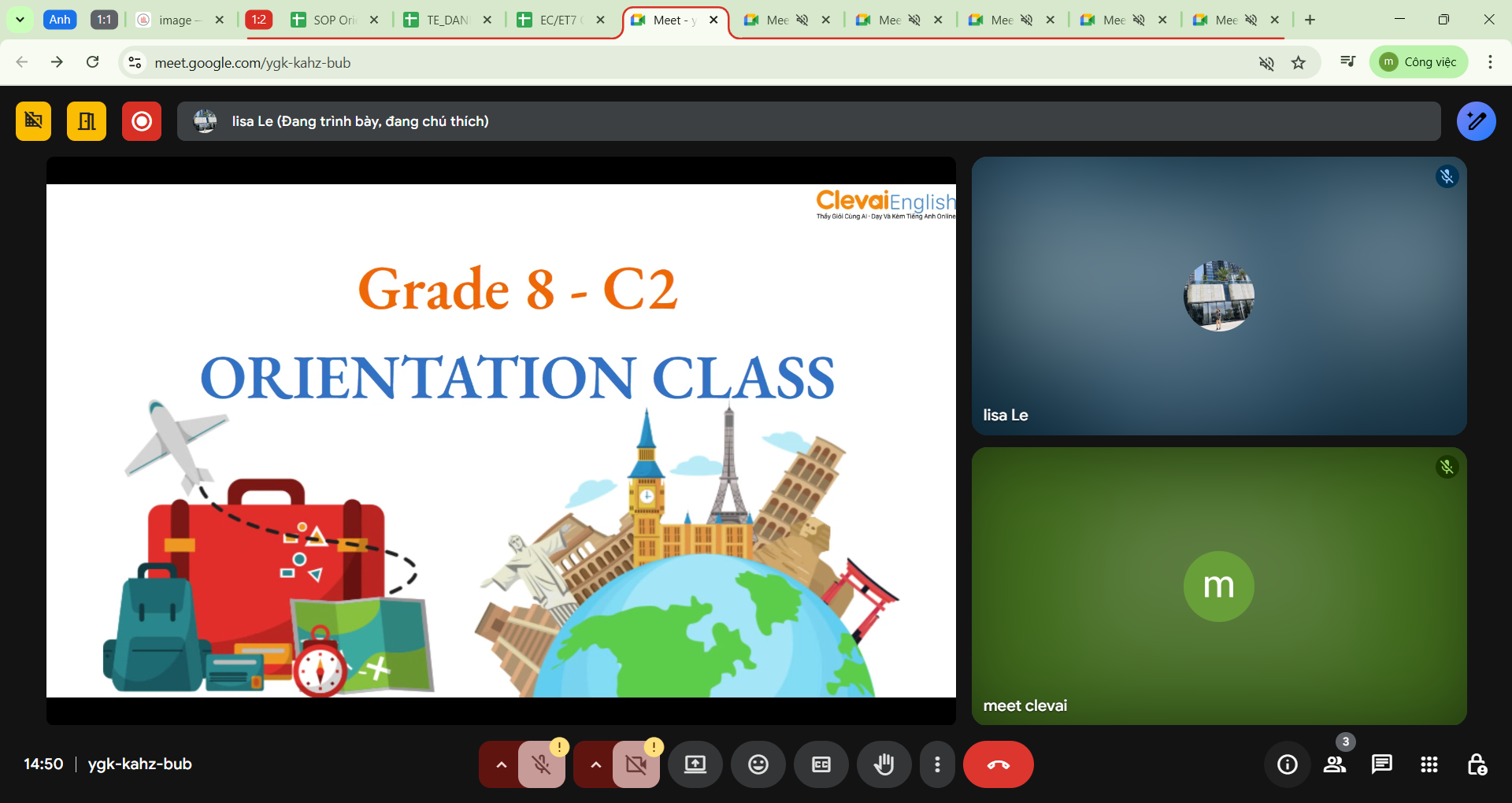Start recording with the red record button
This screenshot has height=803, width=1512.
click(142, 121)
